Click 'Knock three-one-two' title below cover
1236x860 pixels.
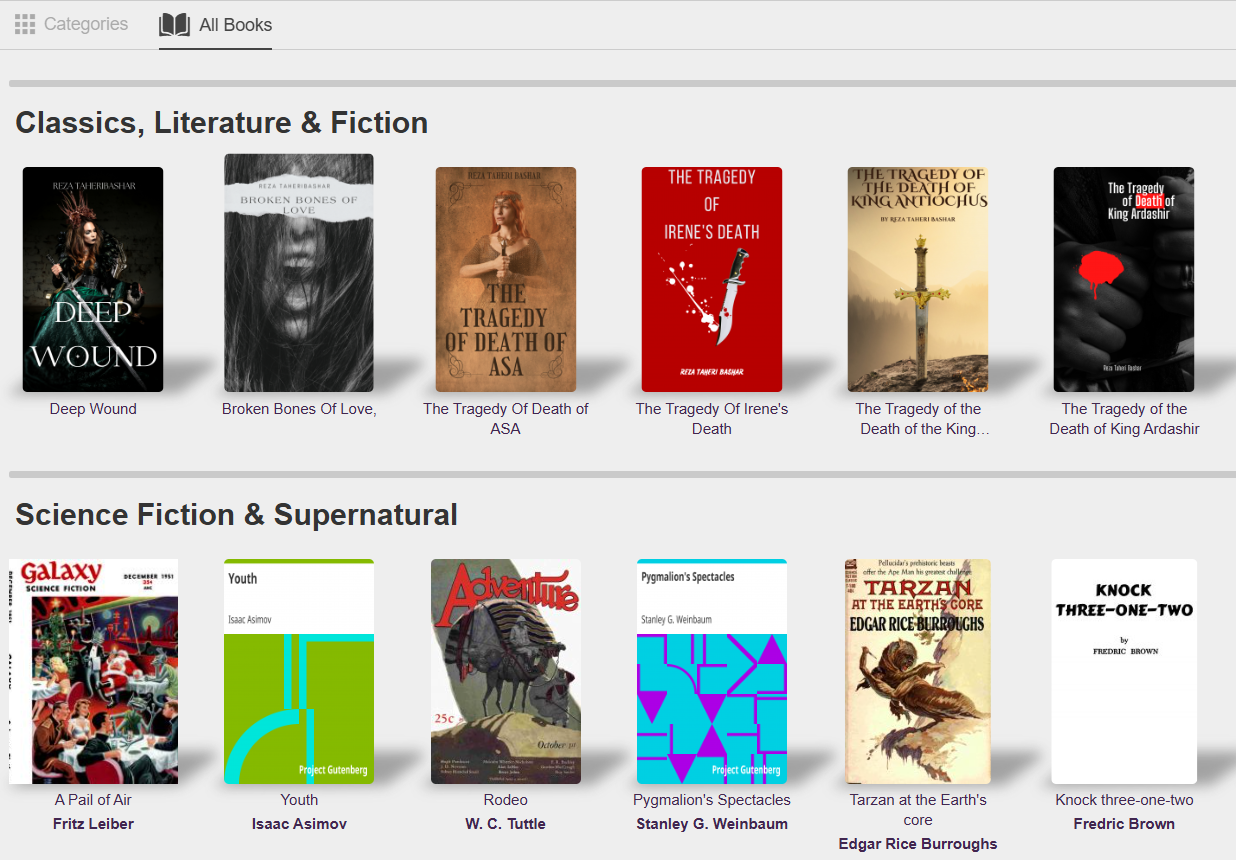point(1124,800)
